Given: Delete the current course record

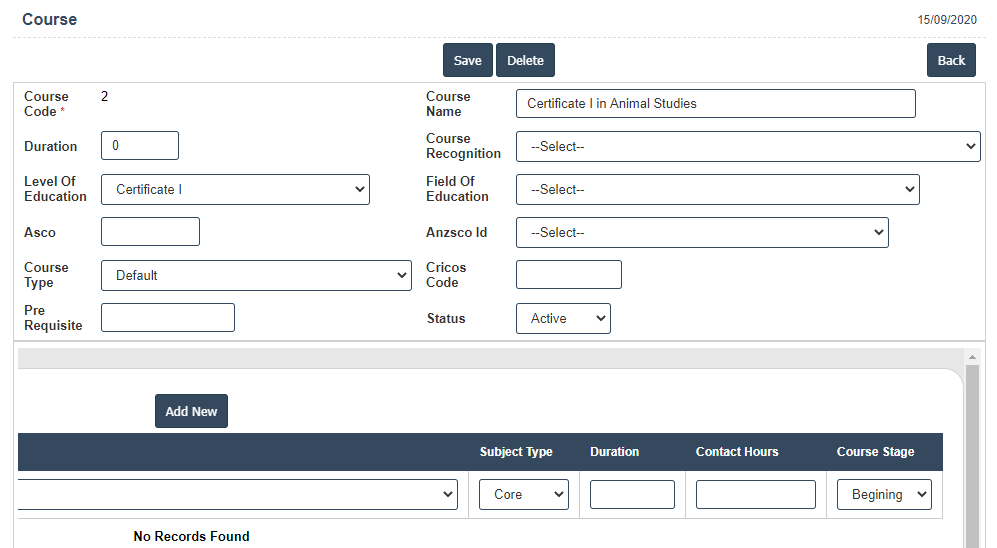Looking at the screenshot, I should tap(525, 60).
